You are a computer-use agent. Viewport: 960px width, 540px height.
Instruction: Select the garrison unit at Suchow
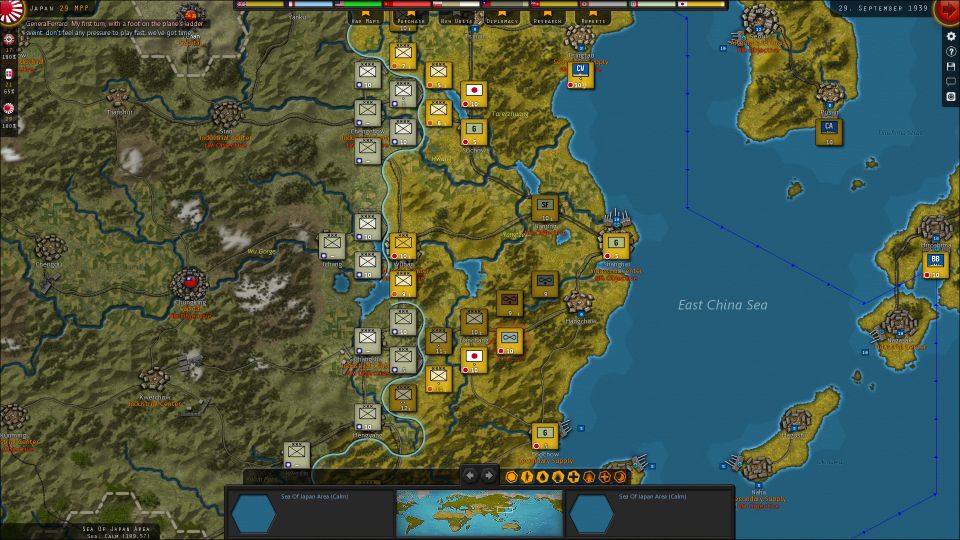point(474,132)
